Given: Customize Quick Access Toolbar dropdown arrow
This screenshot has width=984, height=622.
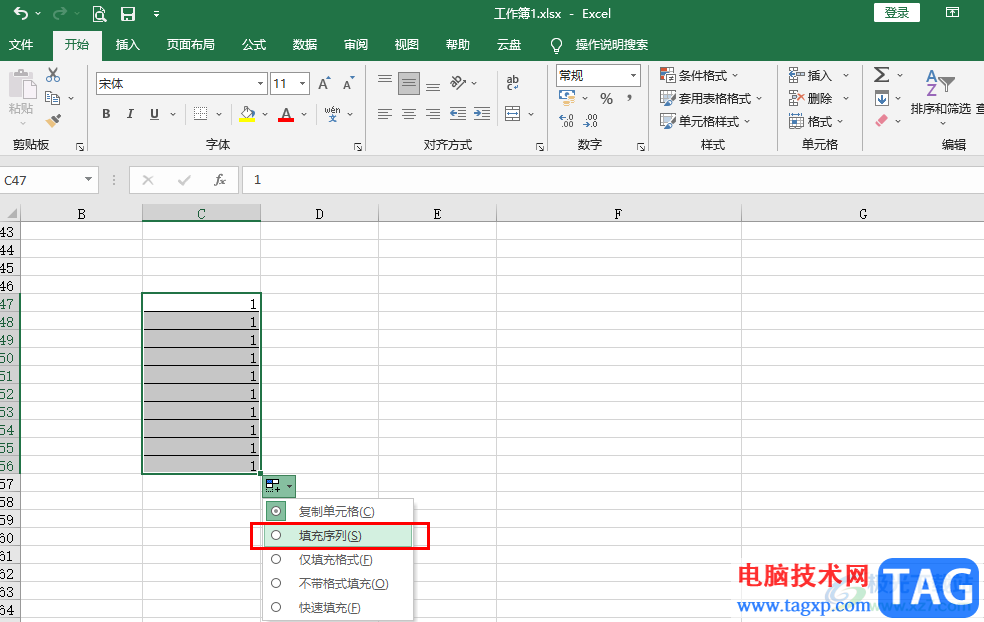Looking at the screenshot, I should click(156, 14).
